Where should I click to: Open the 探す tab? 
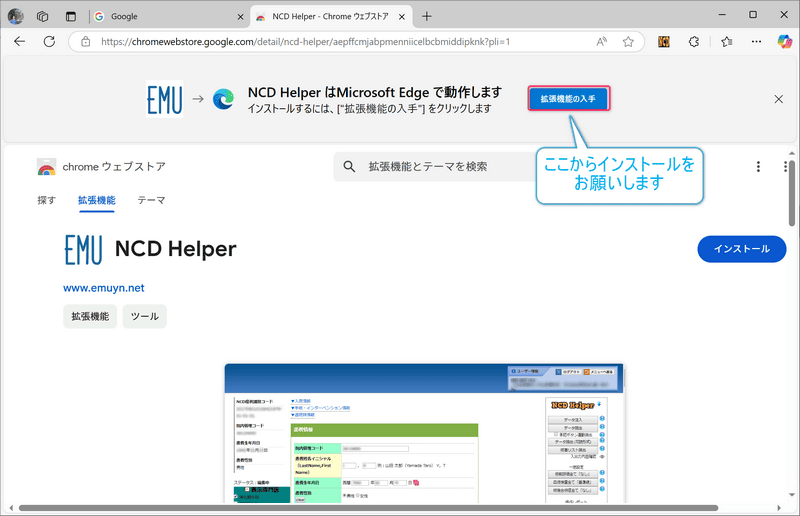click(46, 200)
